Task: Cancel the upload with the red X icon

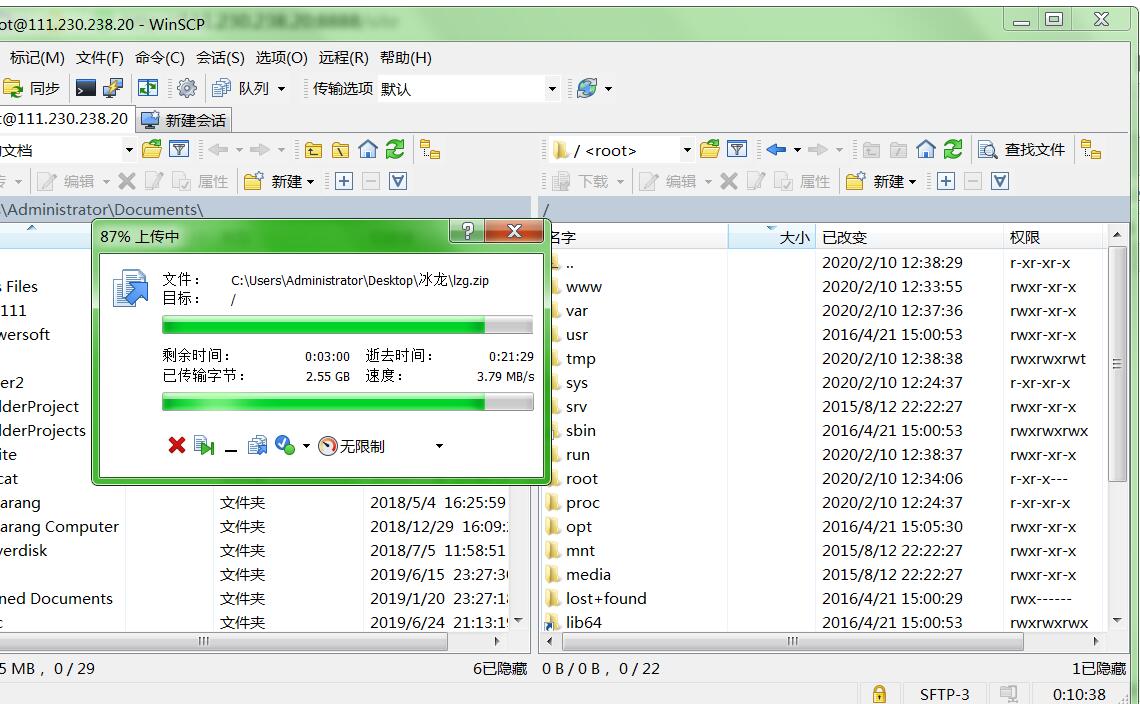Action: tap(177, 446)
